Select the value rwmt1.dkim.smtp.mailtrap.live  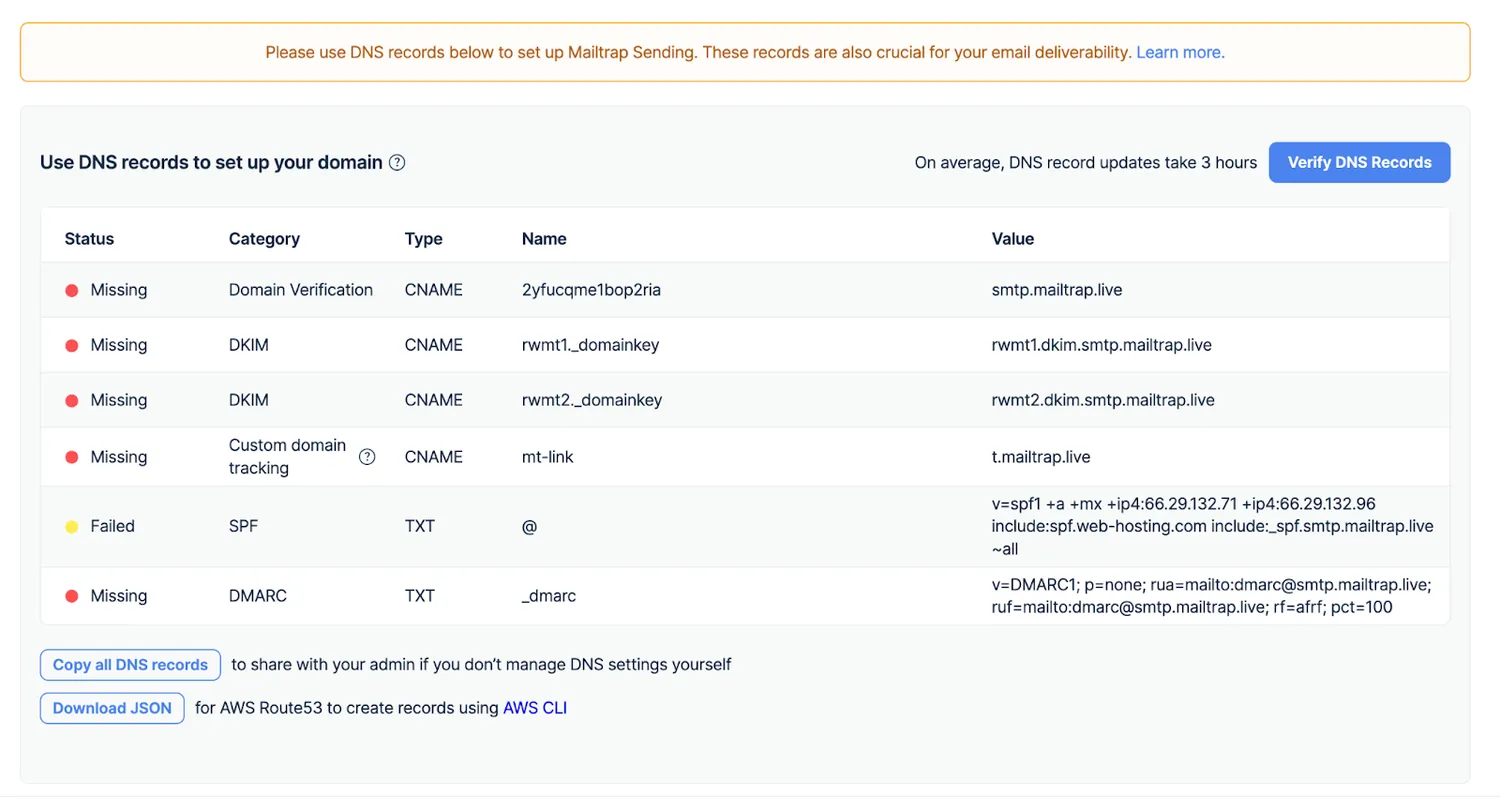[x=1102, y=345]
